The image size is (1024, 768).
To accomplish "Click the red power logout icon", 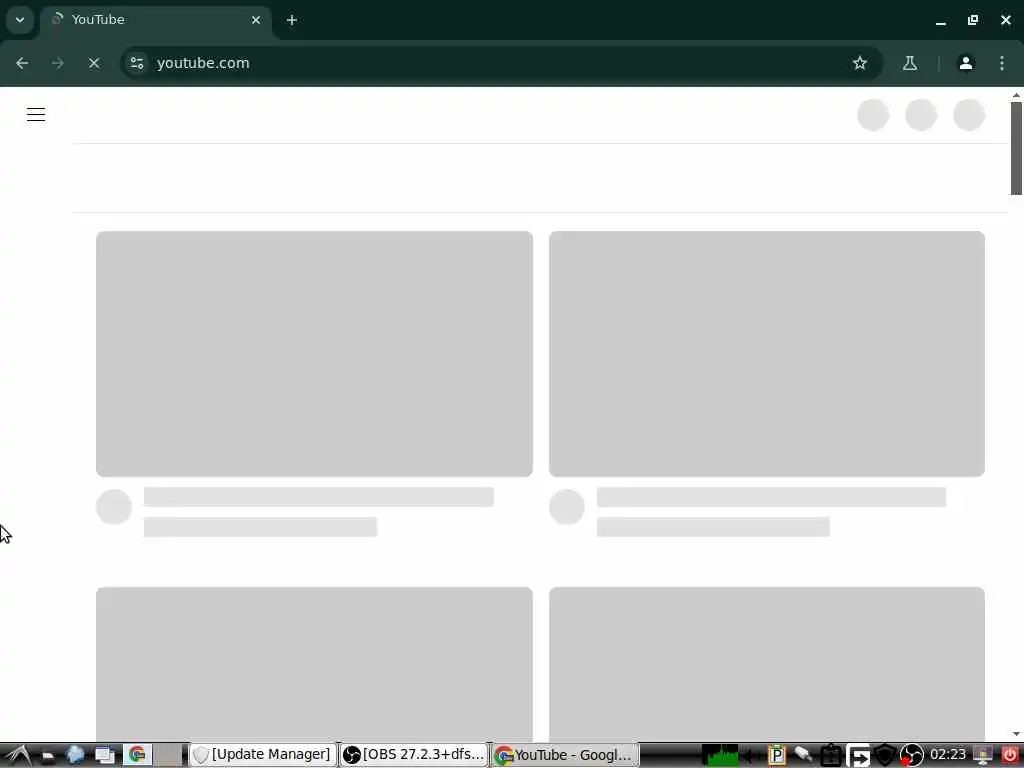I will point(1010,755).
